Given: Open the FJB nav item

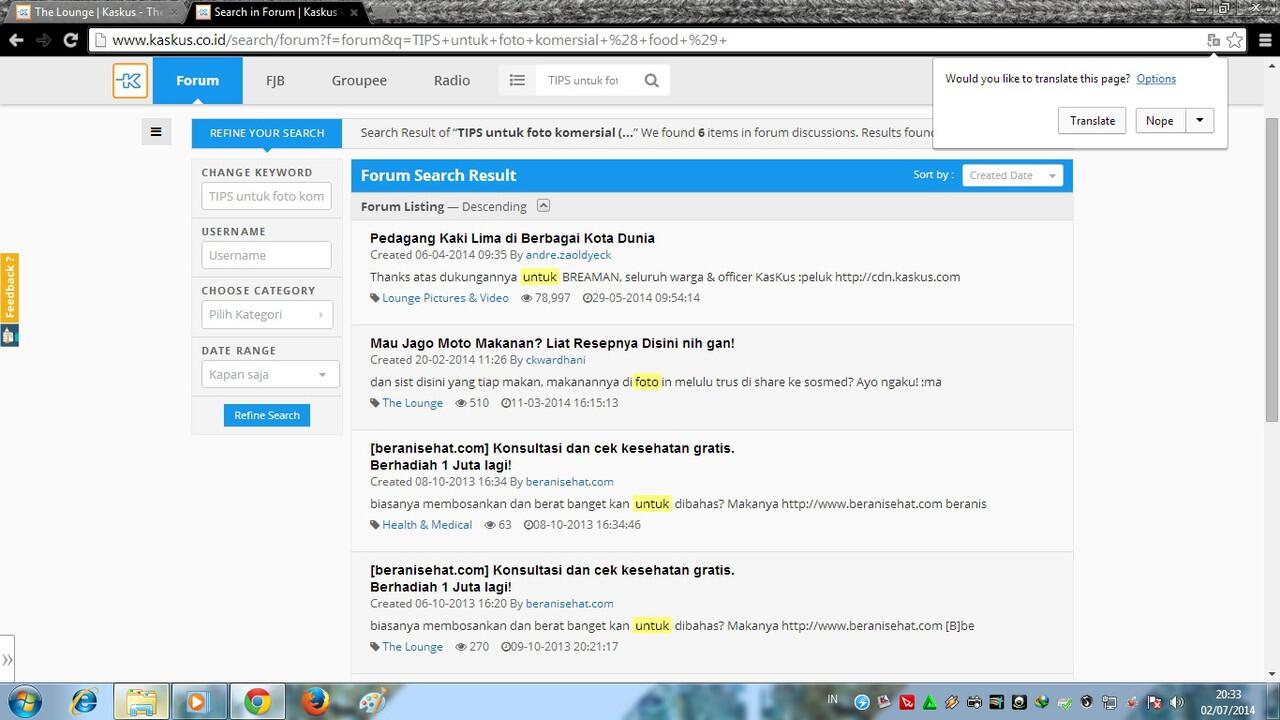Looking at the screenshot, I should coord(275,80).
